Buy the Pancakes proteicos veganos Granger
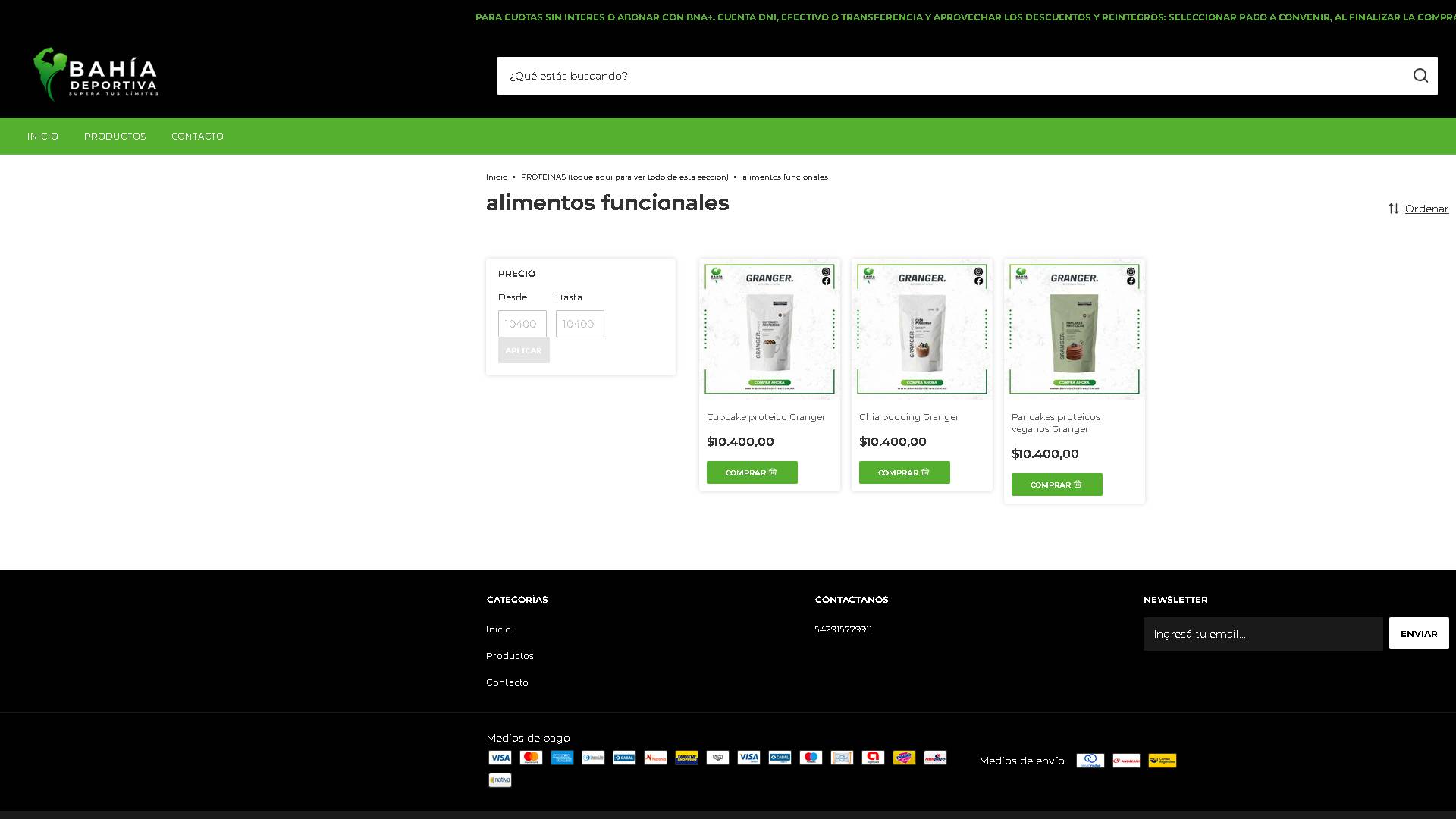 pos(1057,485)
